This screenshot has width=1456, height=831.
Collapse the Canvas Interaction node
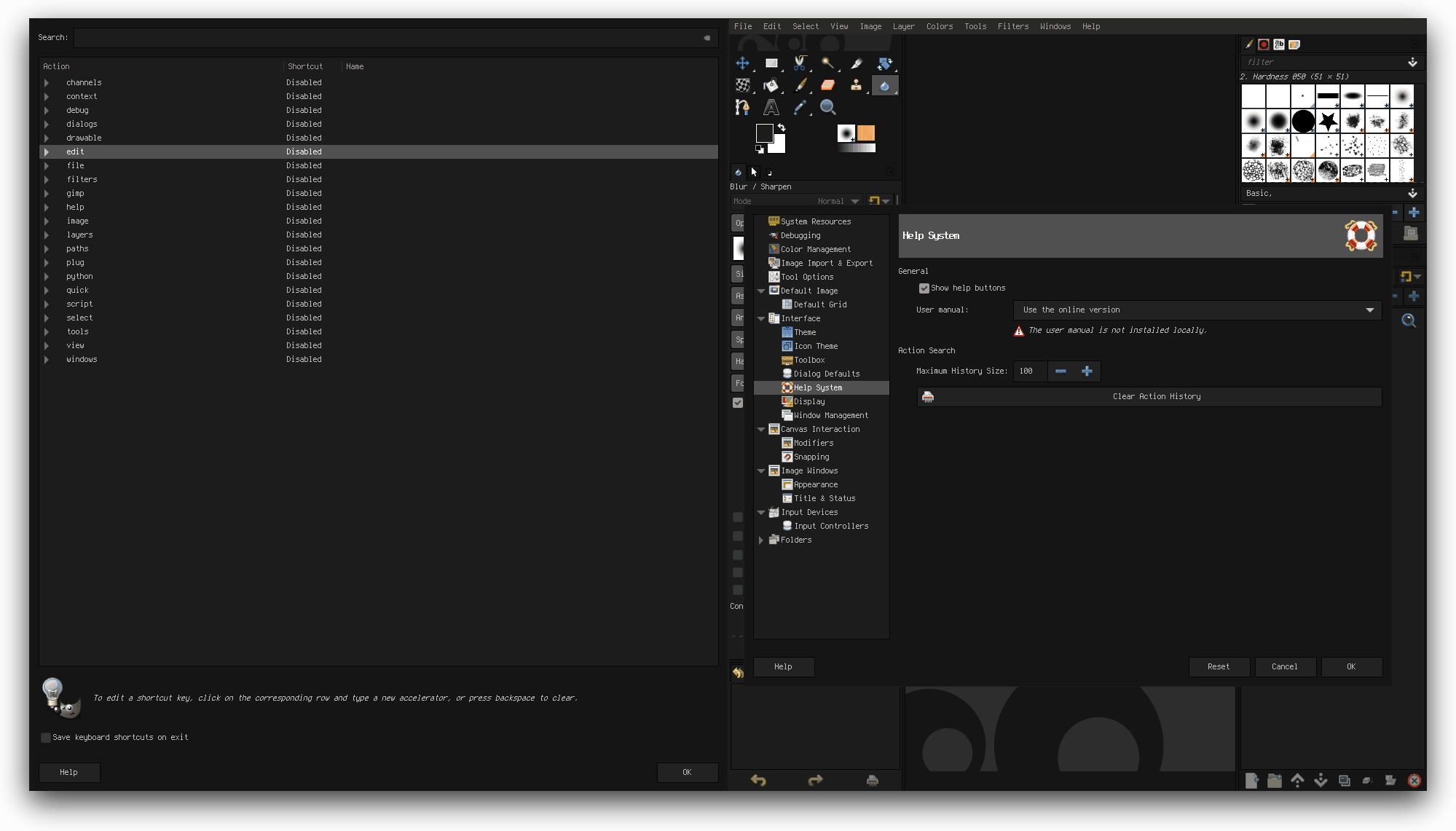tap(761, 430)
